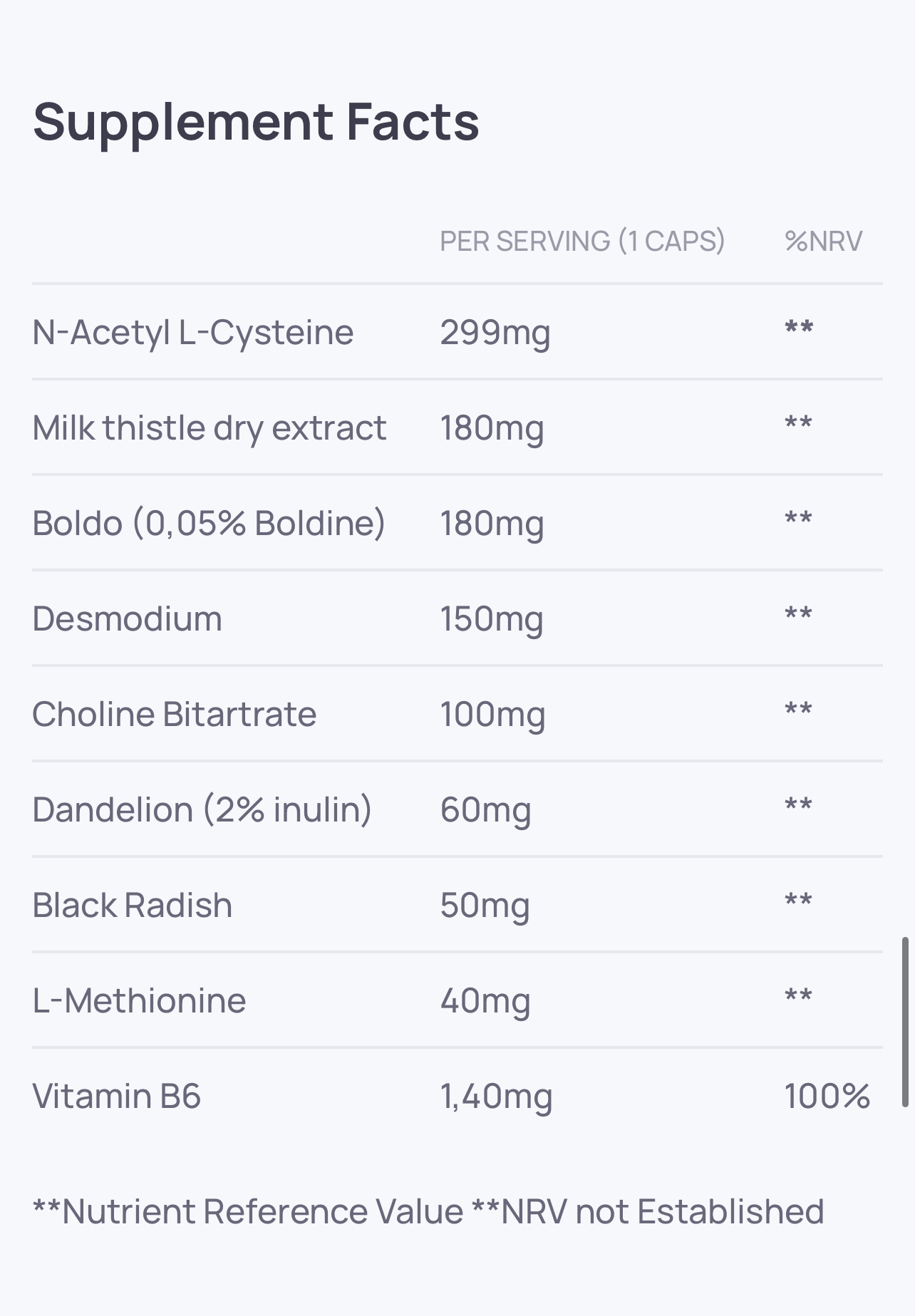Click the Supplement Facts heading

coord(256,122)
